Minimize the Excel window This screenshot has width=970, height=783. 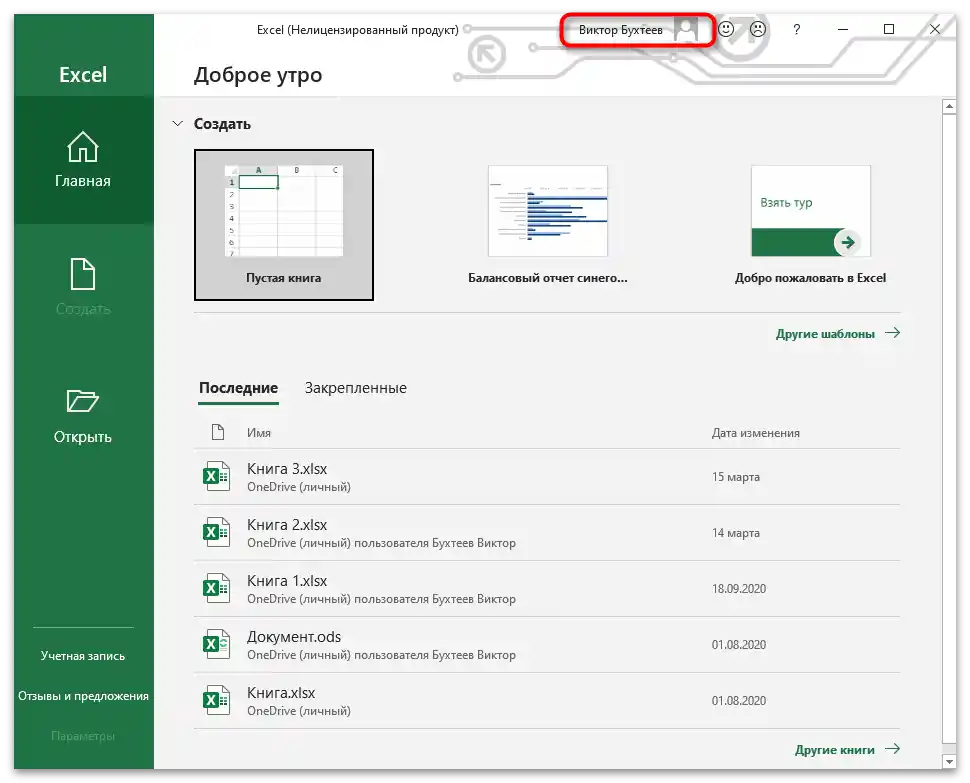click(843, 29)
